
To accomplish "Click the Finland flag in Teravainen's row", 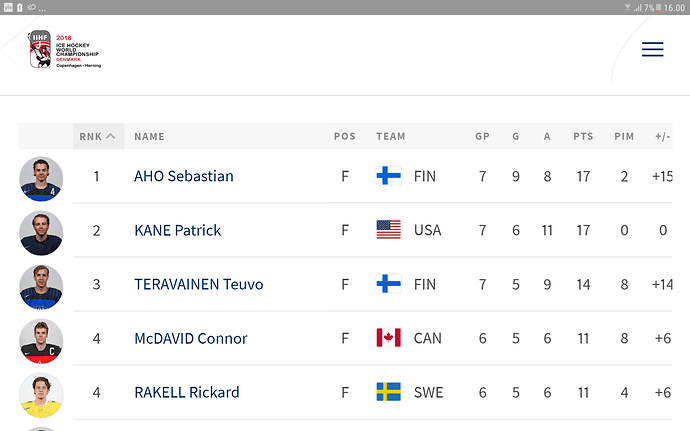I will pos(388,284).
